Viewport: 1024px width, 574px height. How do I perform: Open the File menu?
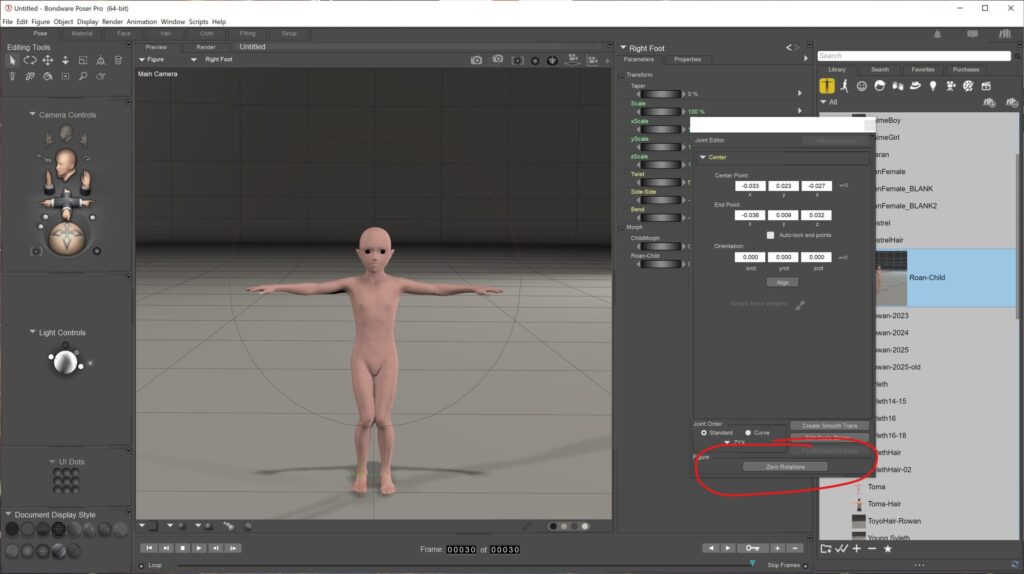7,22
